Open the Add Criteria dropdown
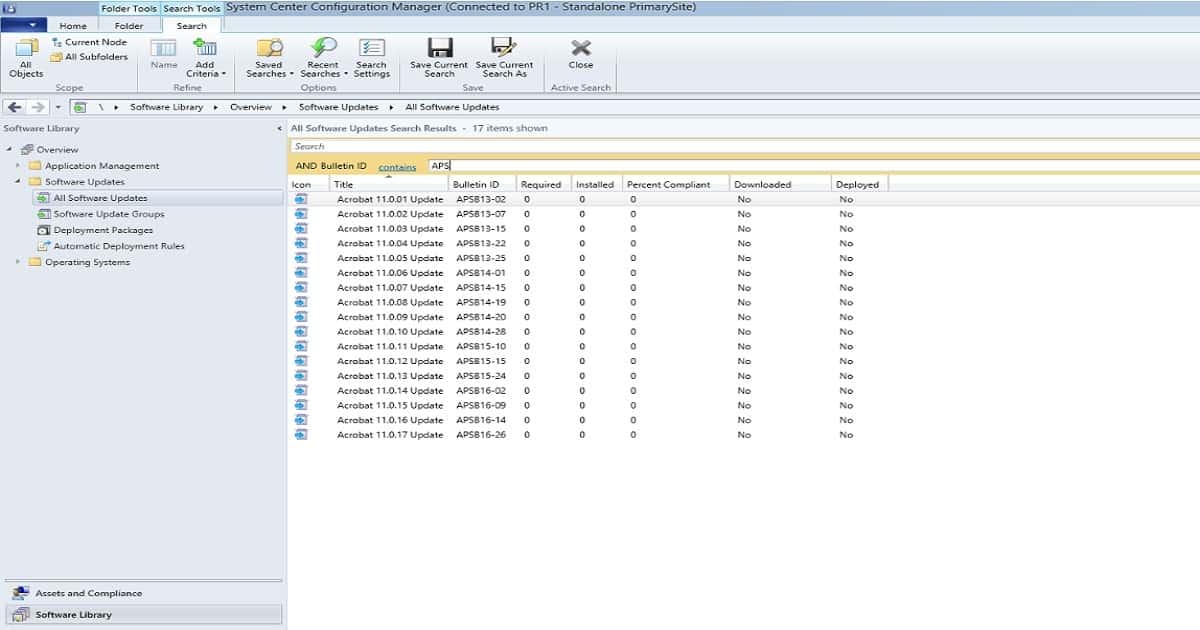Screen dimensions: 1200x630 [206, 58]
